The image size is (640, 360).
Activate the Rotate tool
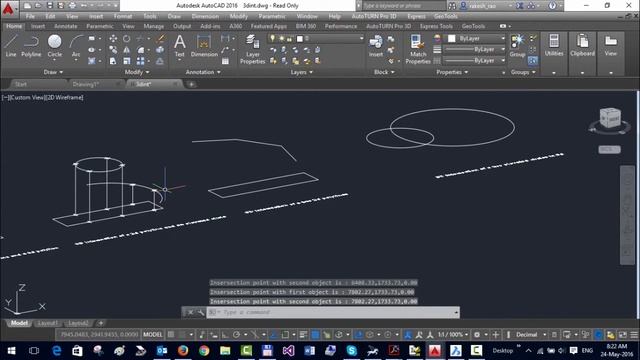pyautogui.click(x=127, y=38)
